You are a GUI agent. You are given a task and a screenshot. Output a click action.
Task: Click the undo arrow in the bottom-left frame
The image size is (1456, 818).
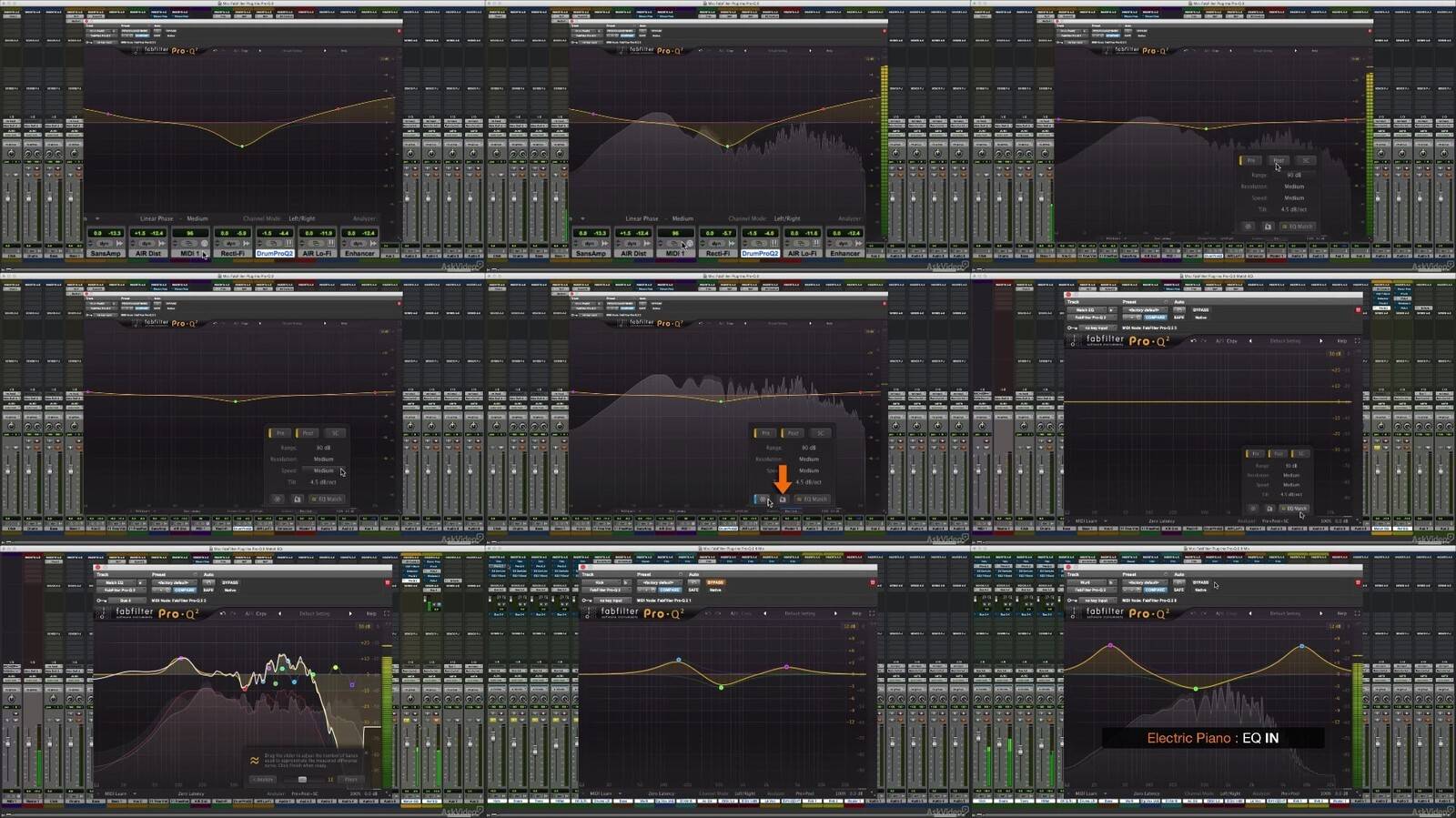tap(222, 613)
